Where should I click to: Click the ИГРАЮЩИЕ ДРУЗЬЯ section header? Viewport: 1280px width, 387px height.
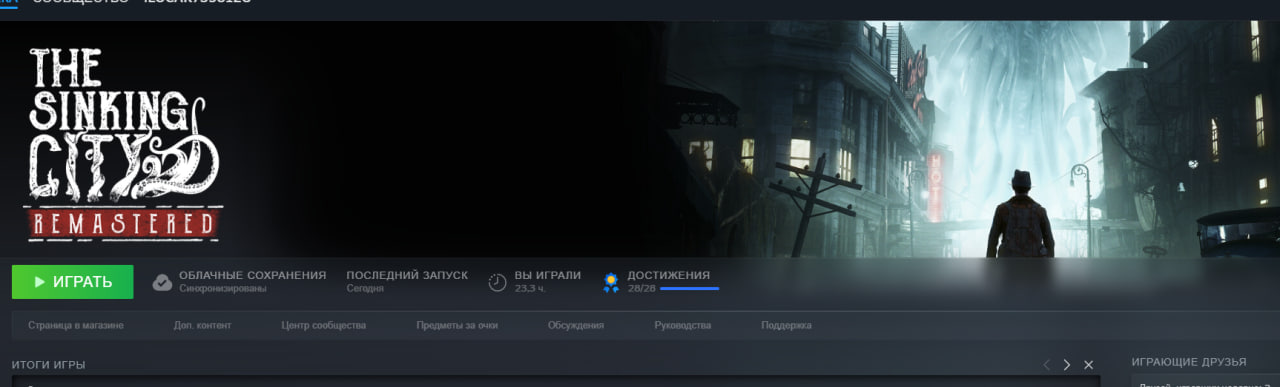coord(1189,362)
